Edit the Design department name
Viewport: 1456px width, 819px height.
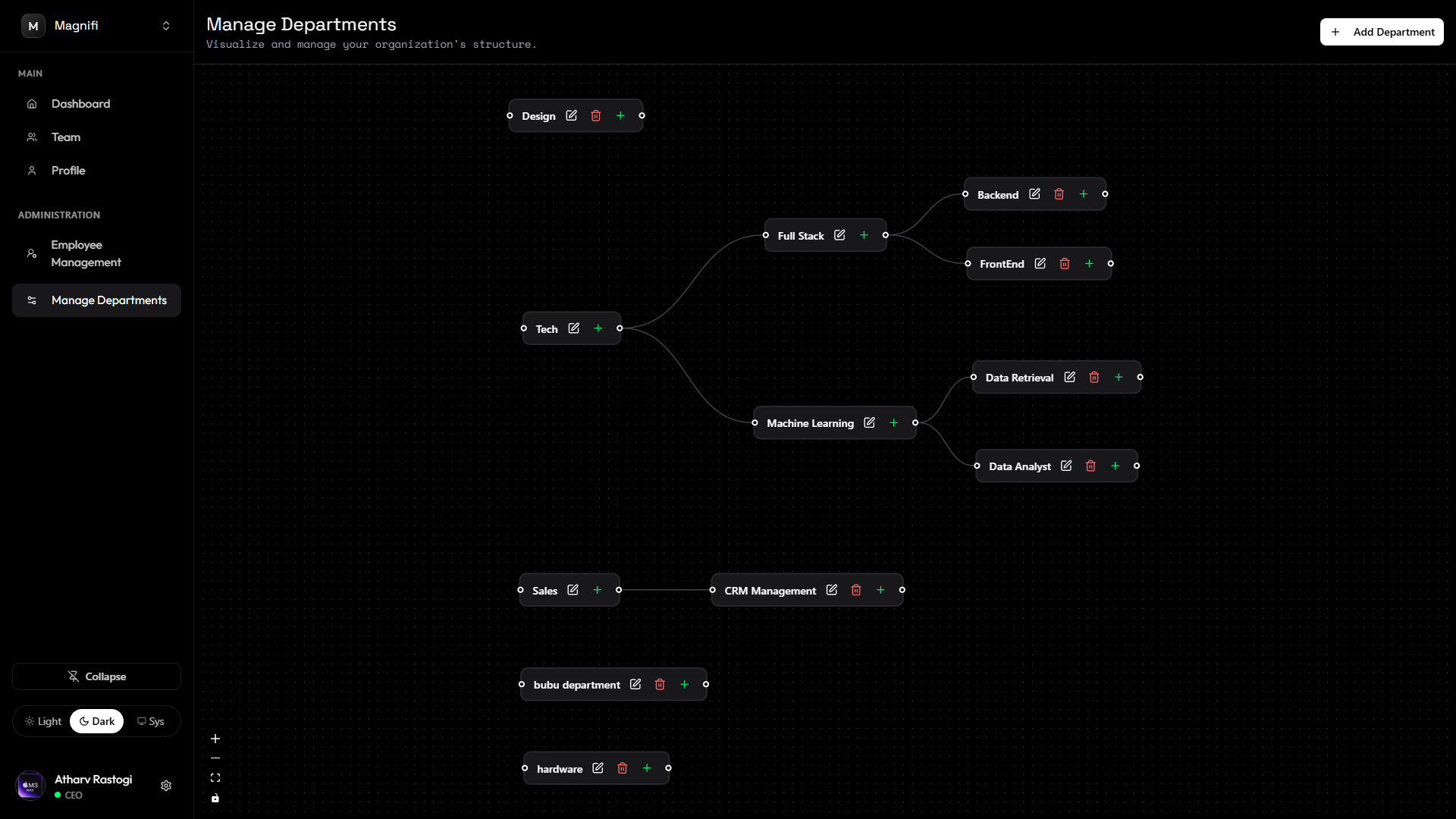coord(572,115)
